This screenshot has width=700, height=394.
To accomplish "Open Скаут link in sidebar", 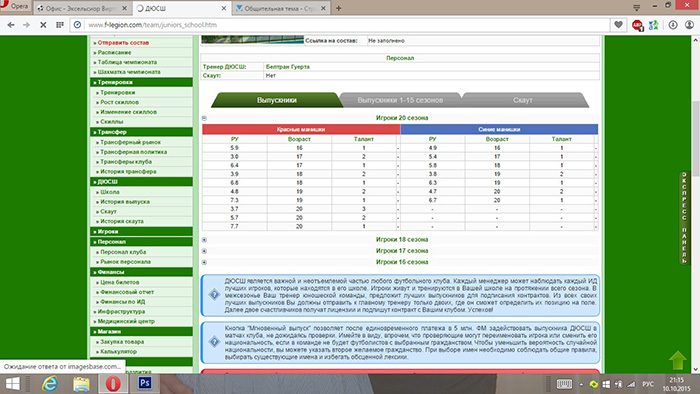I will [108, 212].
